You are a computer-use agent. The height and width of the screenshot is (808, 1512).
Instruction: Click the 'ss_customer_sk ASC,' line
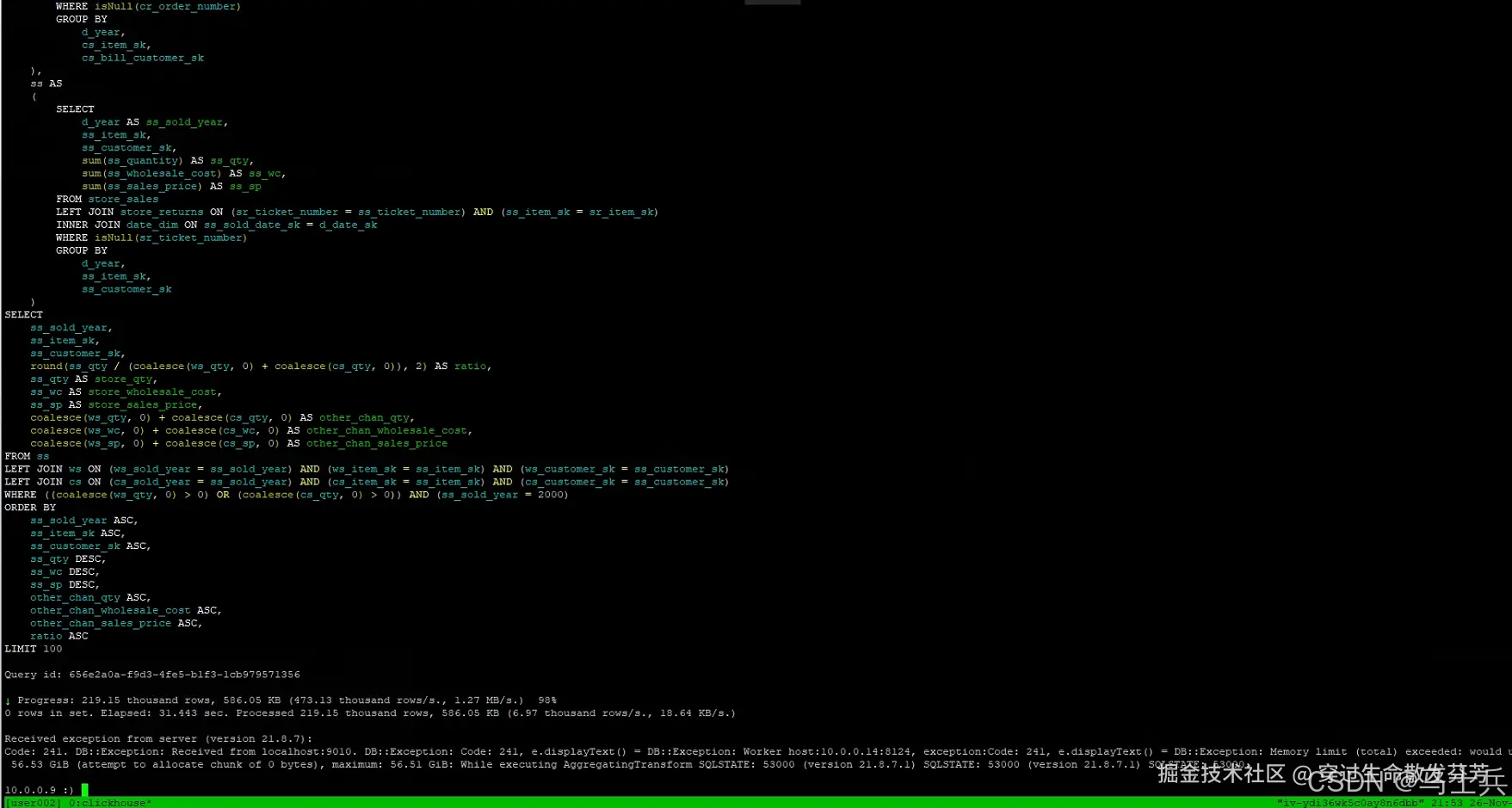(90, 546)
